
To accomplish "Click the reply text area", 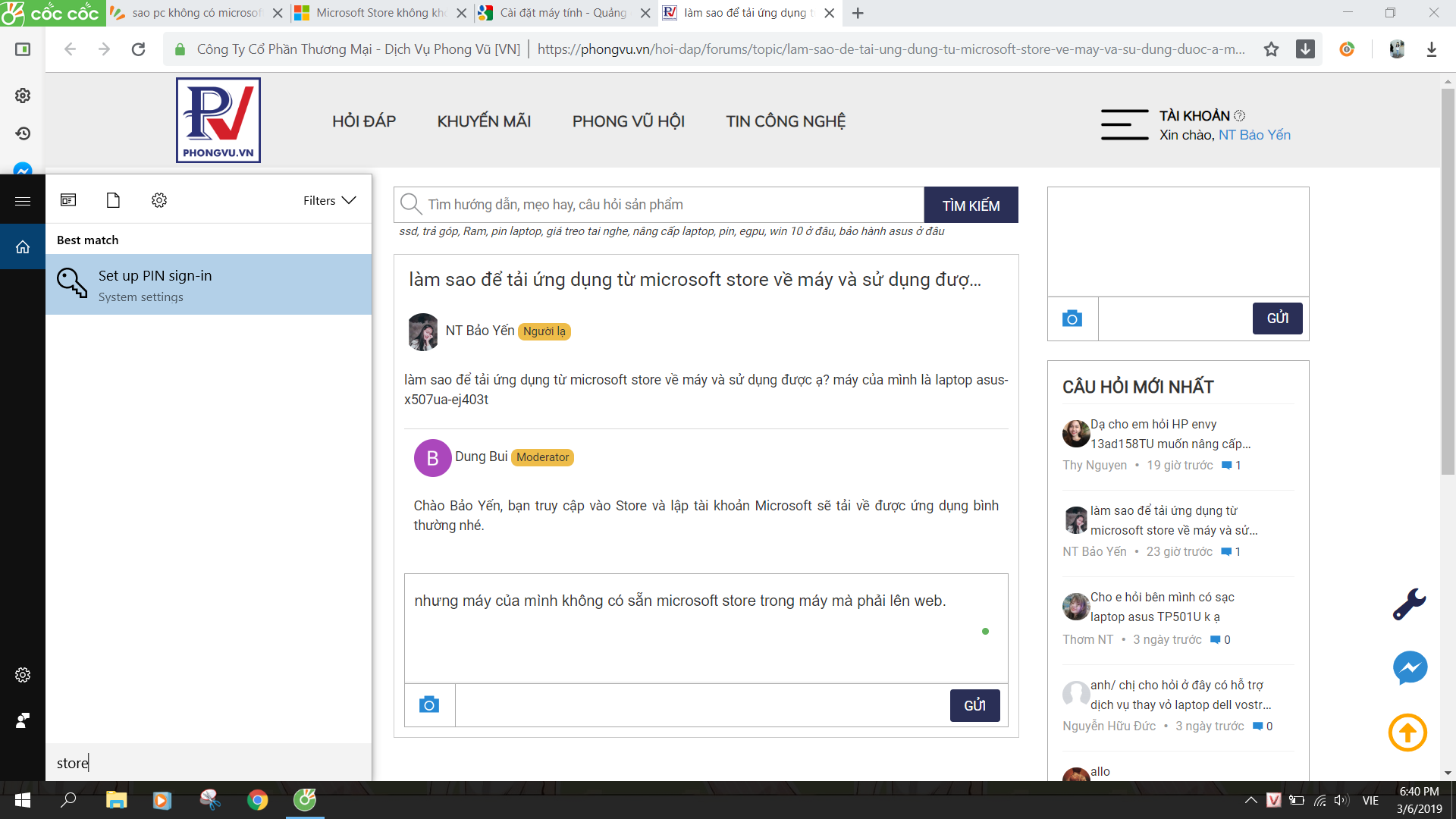I will [706, 628].
